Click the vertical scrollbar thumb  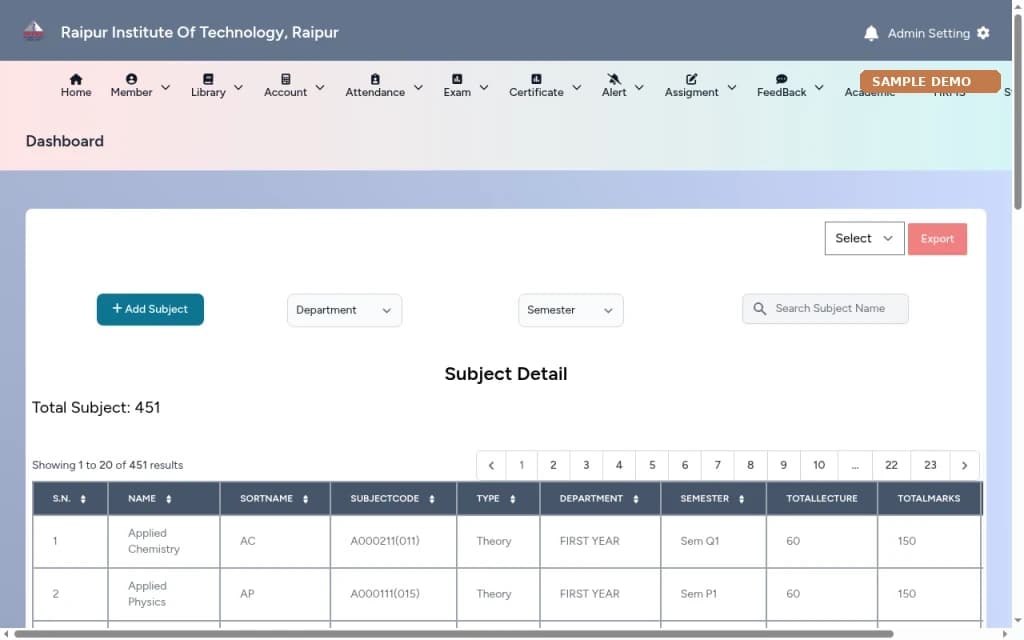(1017, 111)
